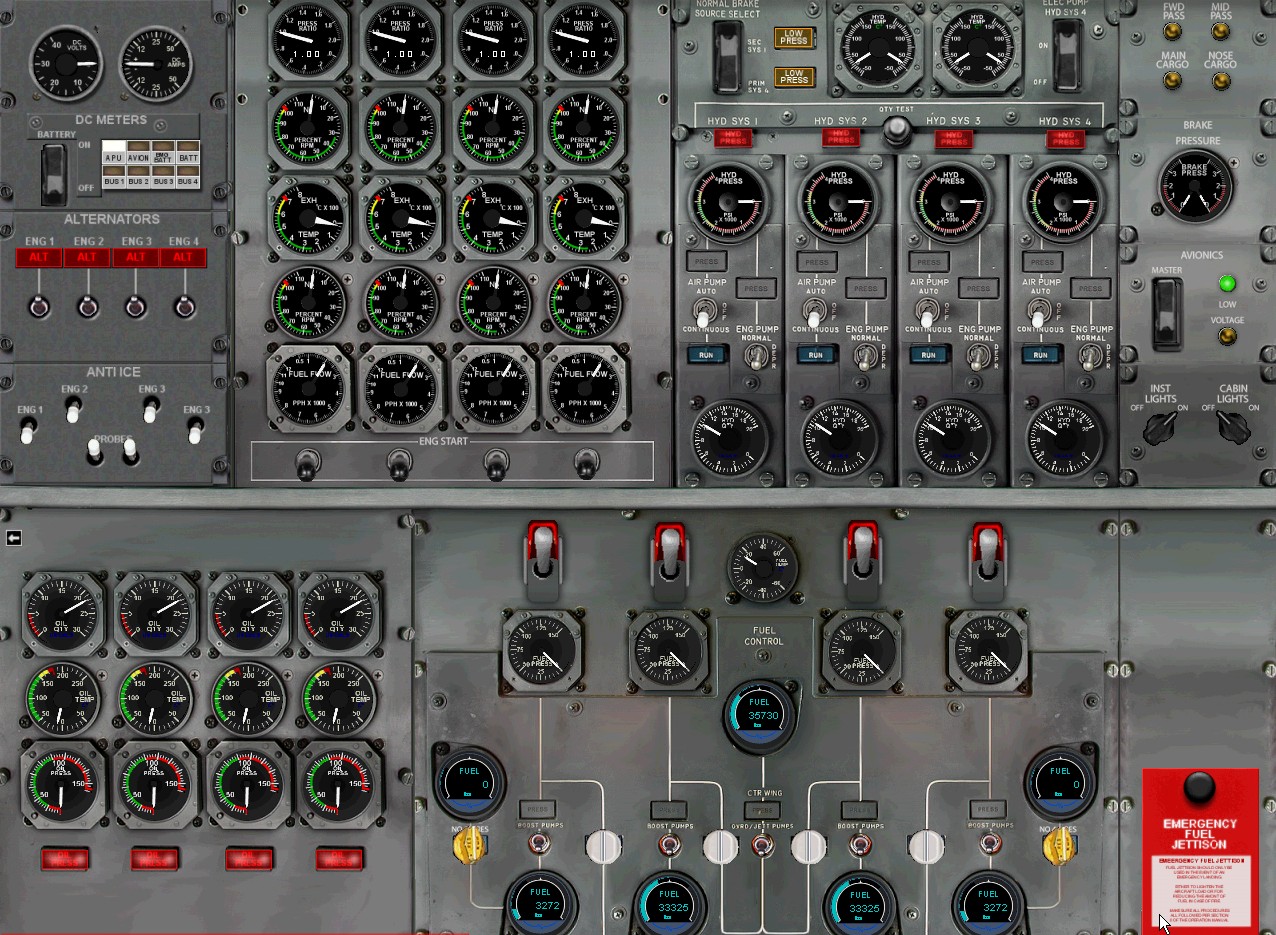The width and height of the screenshot is (1276, 935).
Task: Click the small arrow icon above the oil gauges
Action: tap(14, 538)
